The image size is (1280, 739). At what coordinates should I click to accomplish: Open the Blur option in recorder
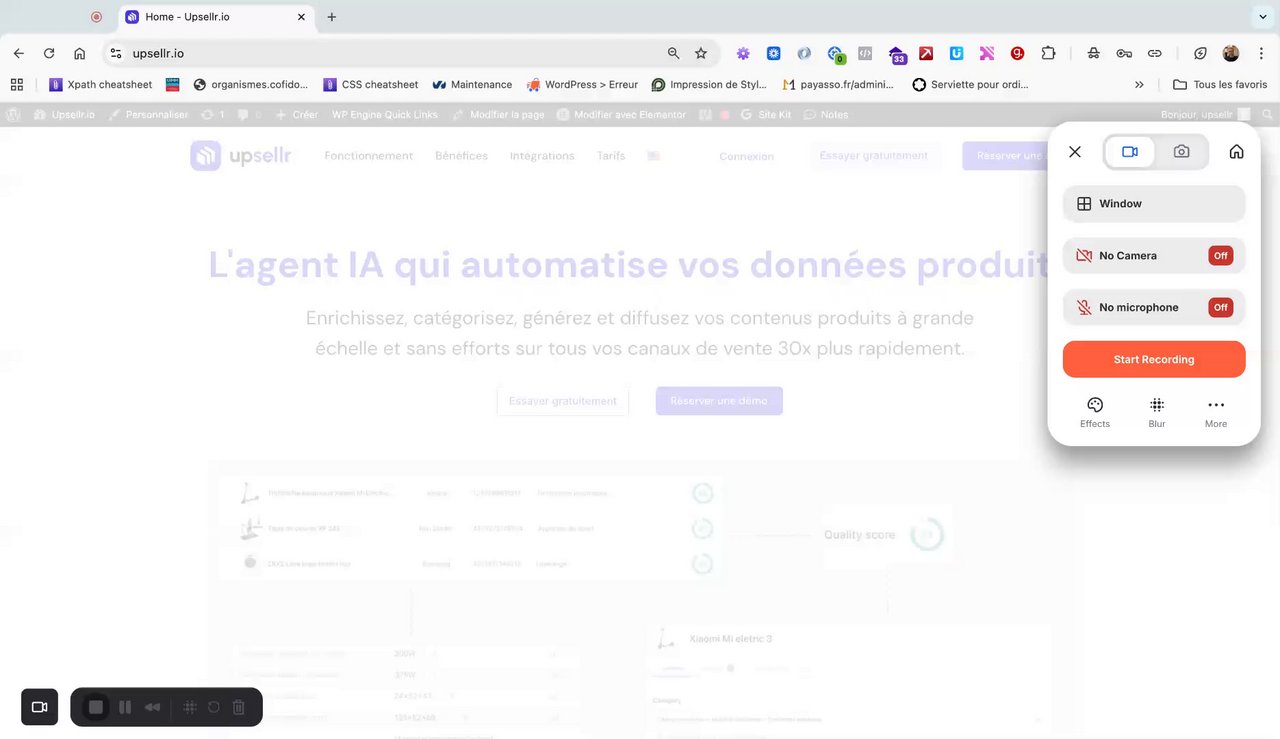(x=1157, y=412)
